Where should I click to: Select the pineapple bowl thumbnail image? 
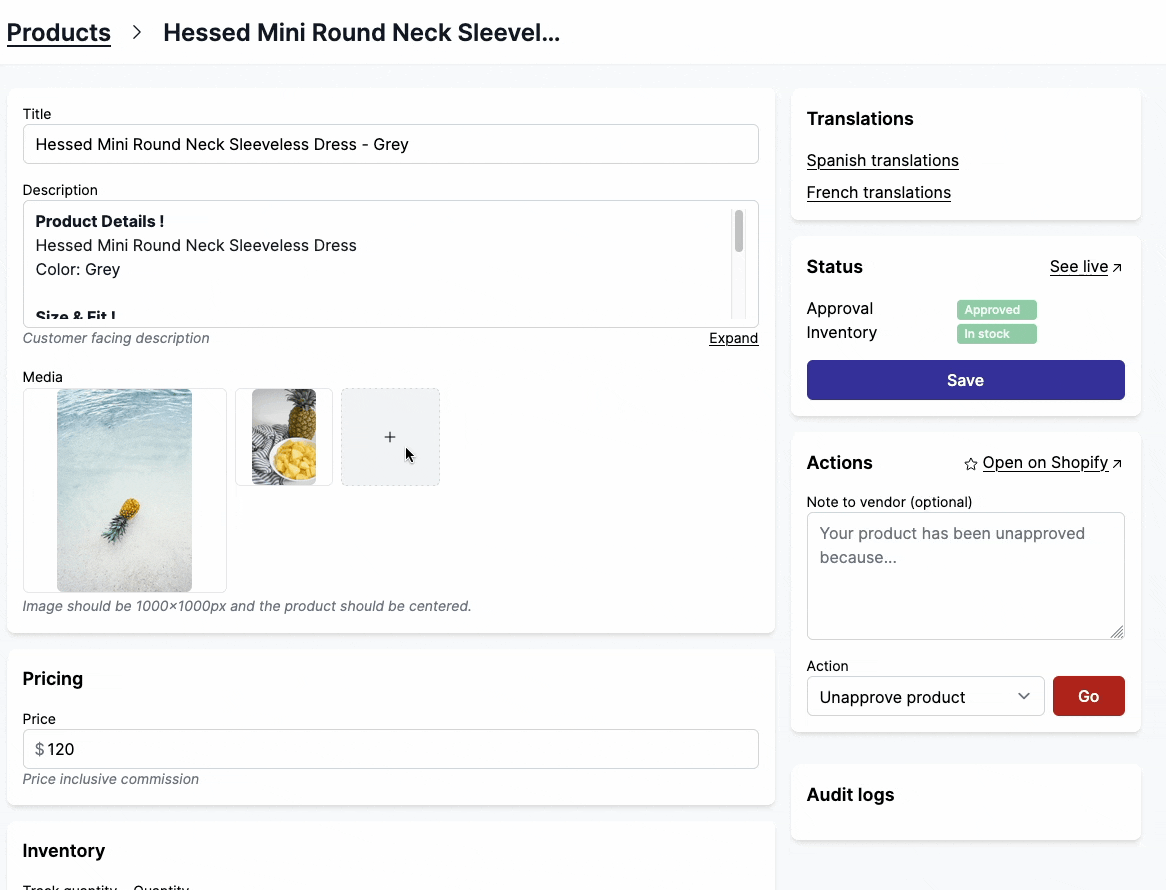click(284, 437)
